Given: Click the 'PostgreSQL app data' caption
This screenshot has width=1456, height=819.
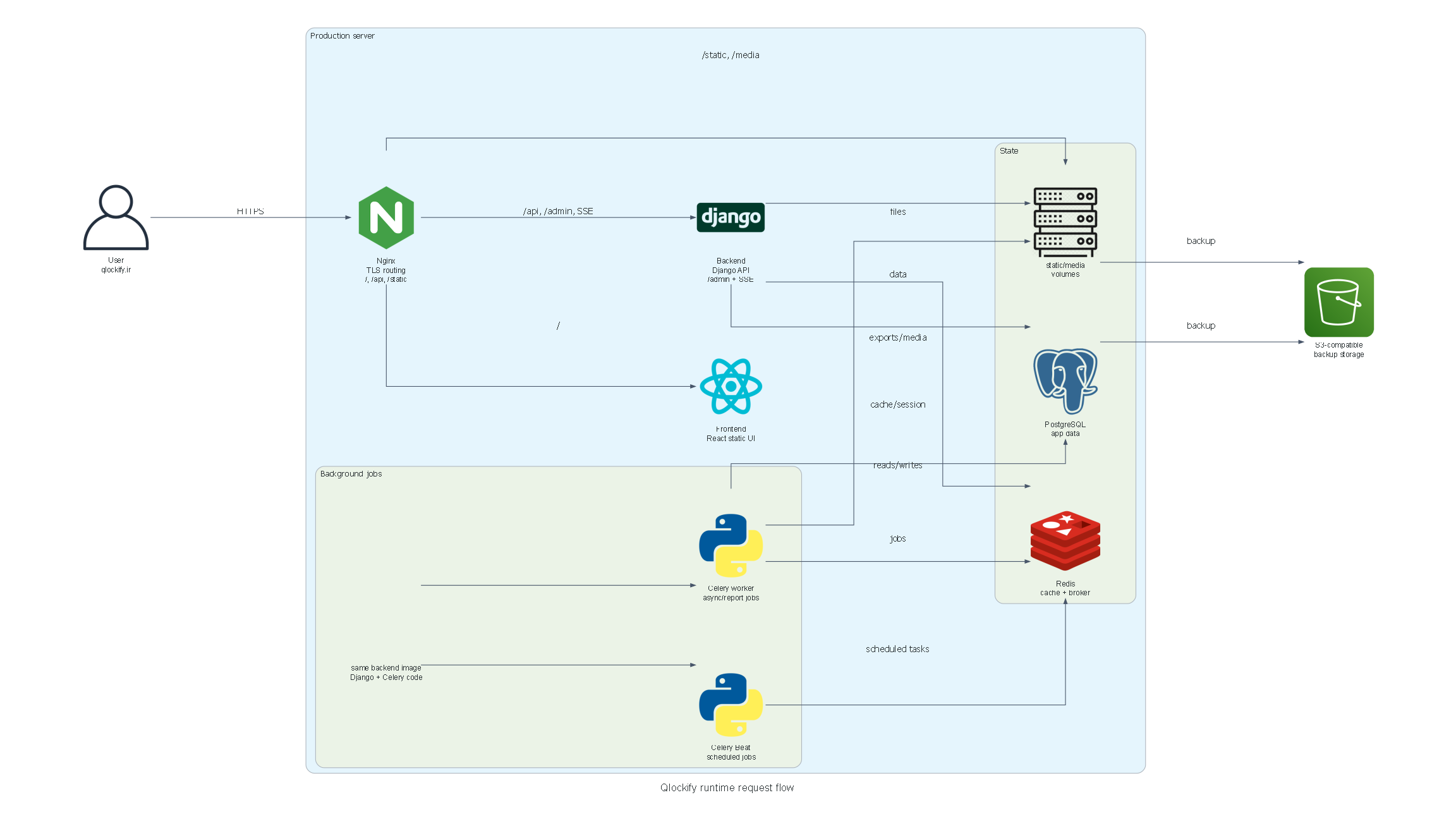Looking at the screenshot, I should coord(1065,429).
